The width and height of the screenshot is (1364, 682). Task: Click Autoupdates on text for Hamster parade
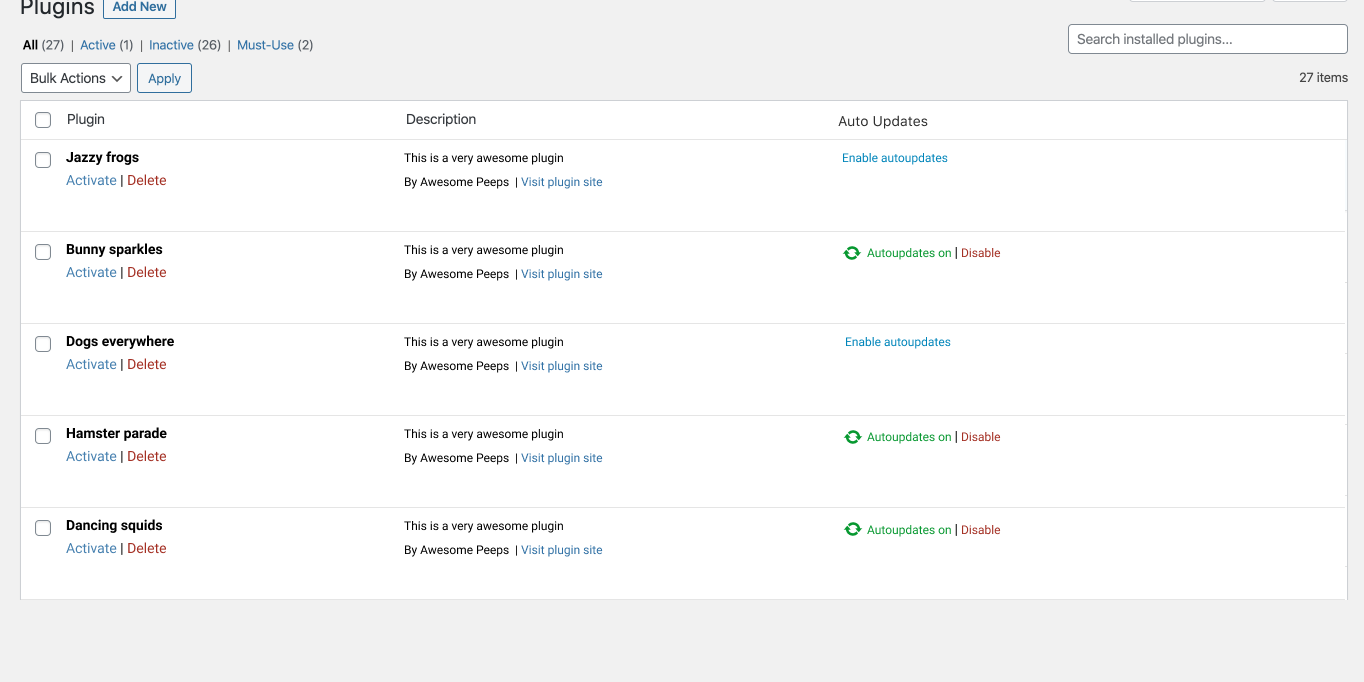coord(909,437)
